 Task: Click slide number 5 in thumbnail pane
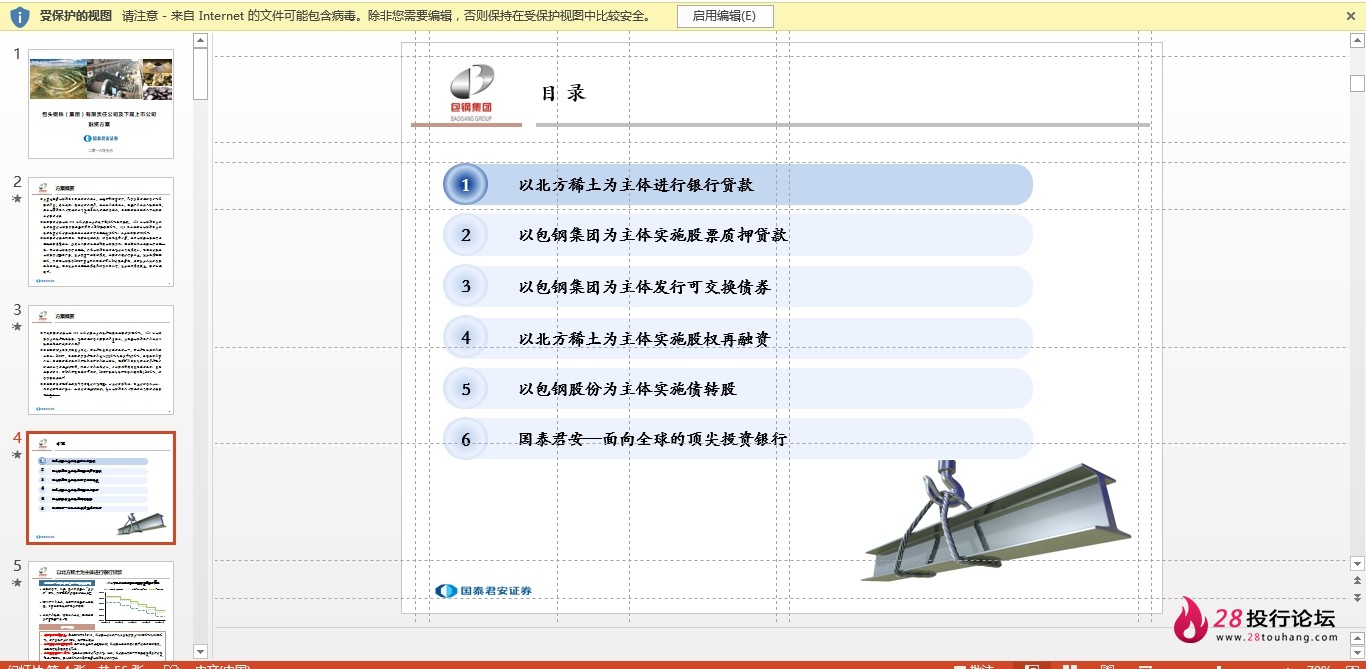click(17, 565)
